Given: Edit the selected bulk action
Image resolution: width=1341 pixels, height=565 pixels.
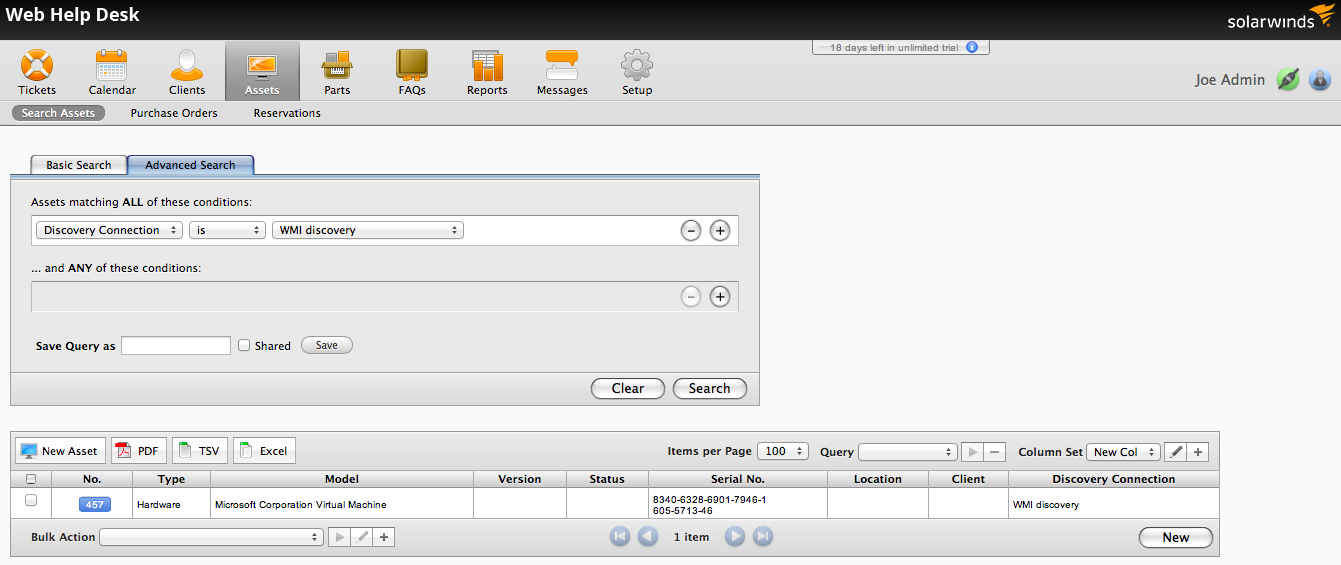Looking at the screenshot, I should click(x=362, y=537).
